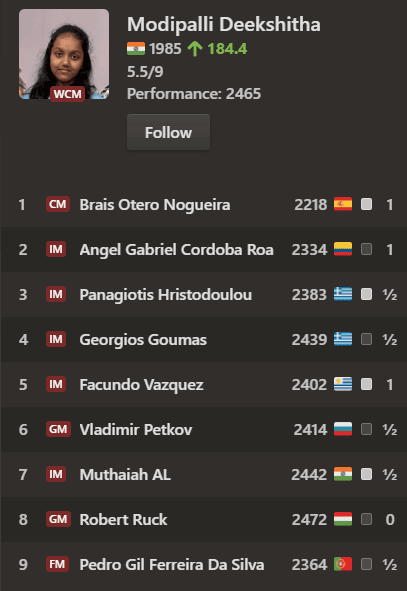Open the round 6 game against Vladimir Petkov
407x591 pixels.
pos(204,429)
